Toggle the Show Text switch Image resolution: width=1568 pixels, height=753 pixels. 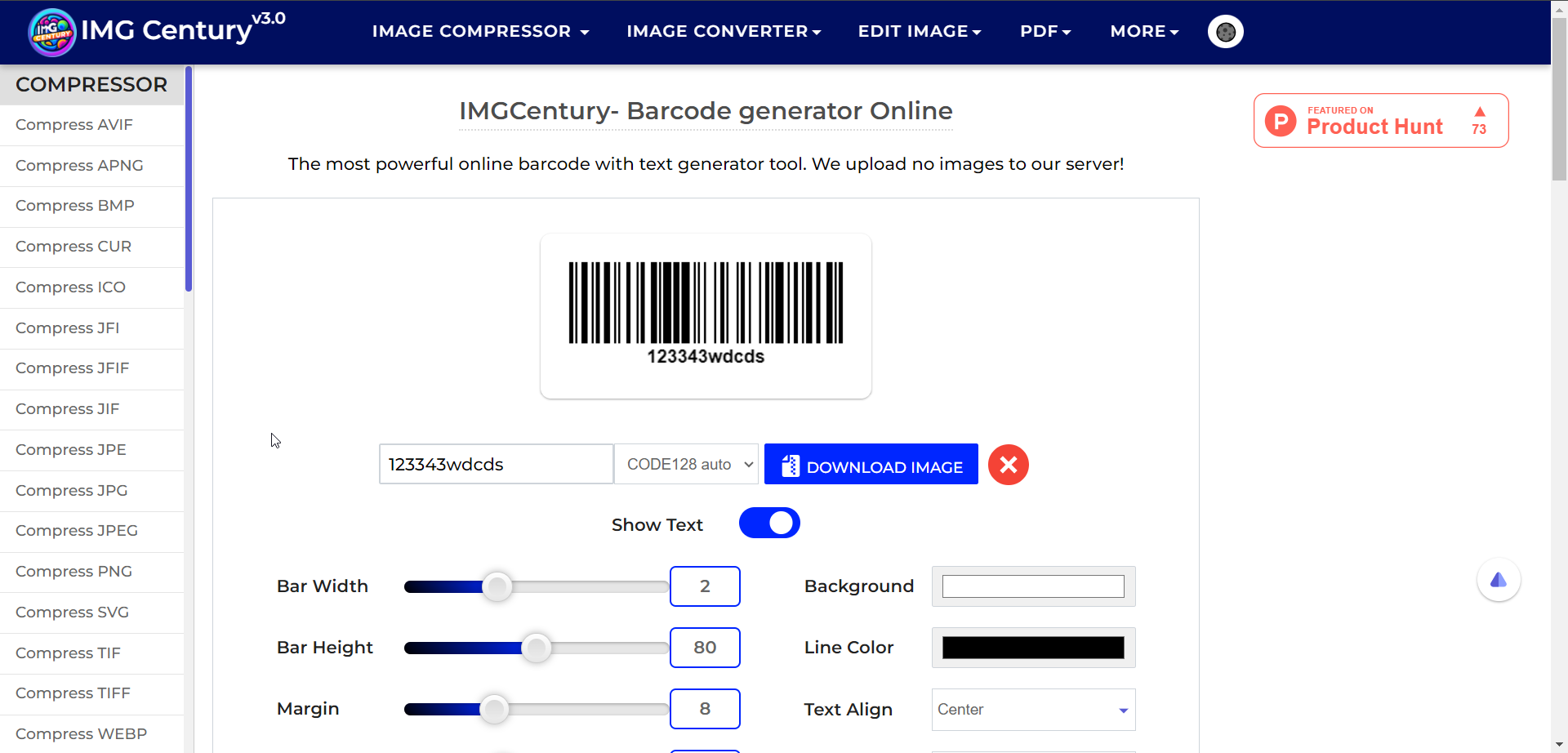pos(769,524)
